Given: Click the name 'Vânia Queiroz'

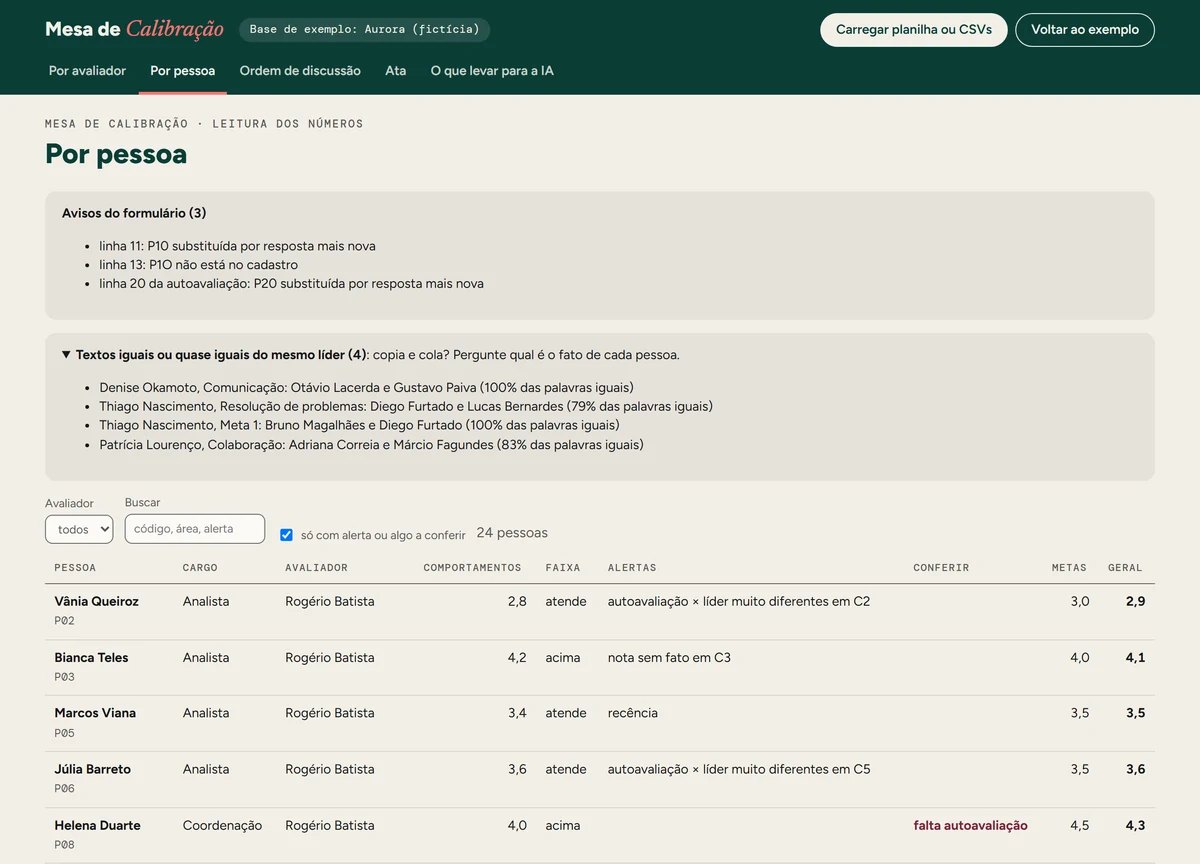Looking at the screenshot, I should click(x=96, y=602).
